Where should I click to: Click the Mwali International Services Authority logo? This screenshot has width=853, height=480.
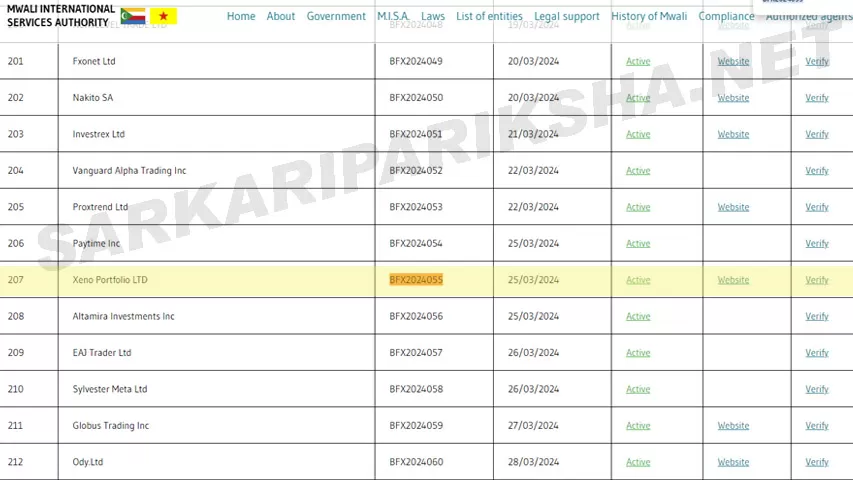coord(60,16)
